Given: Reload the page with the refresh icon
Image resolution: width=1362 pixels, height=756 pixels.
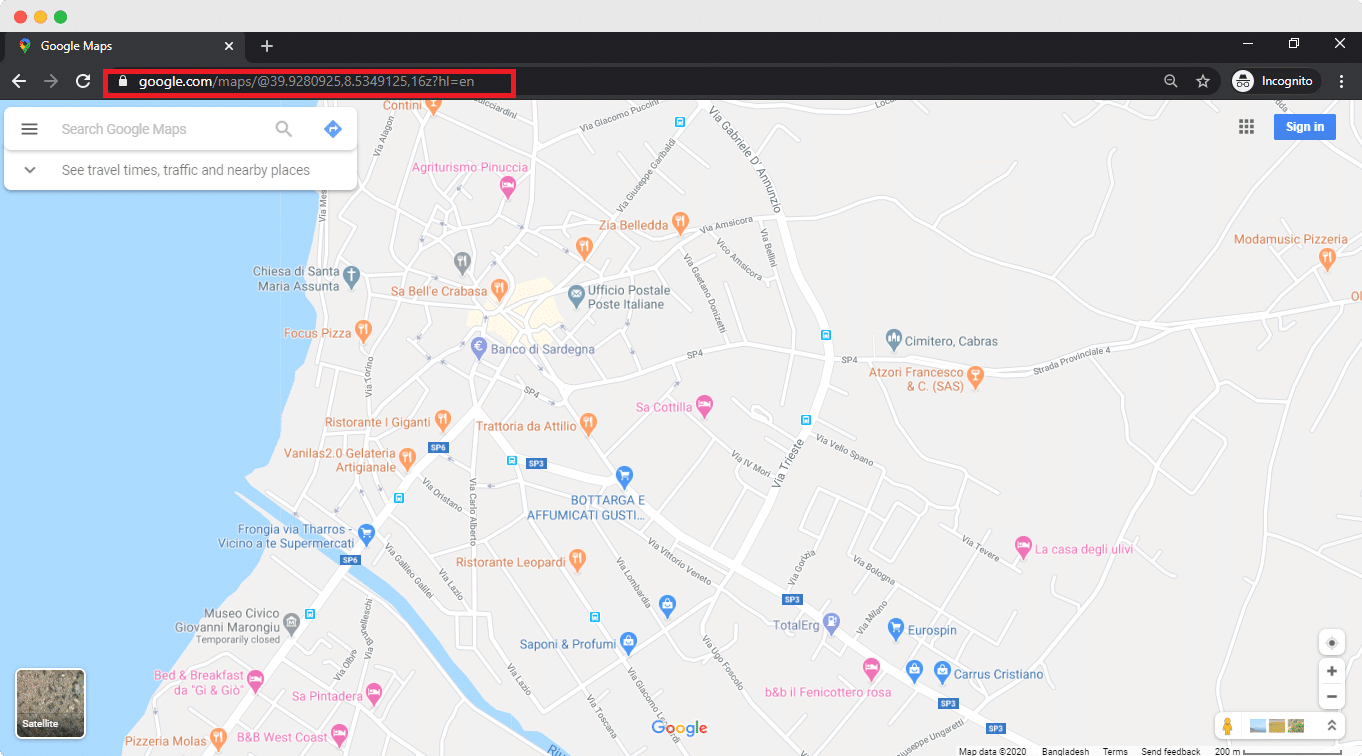Looking at the screenshot, I should [84, 81].
